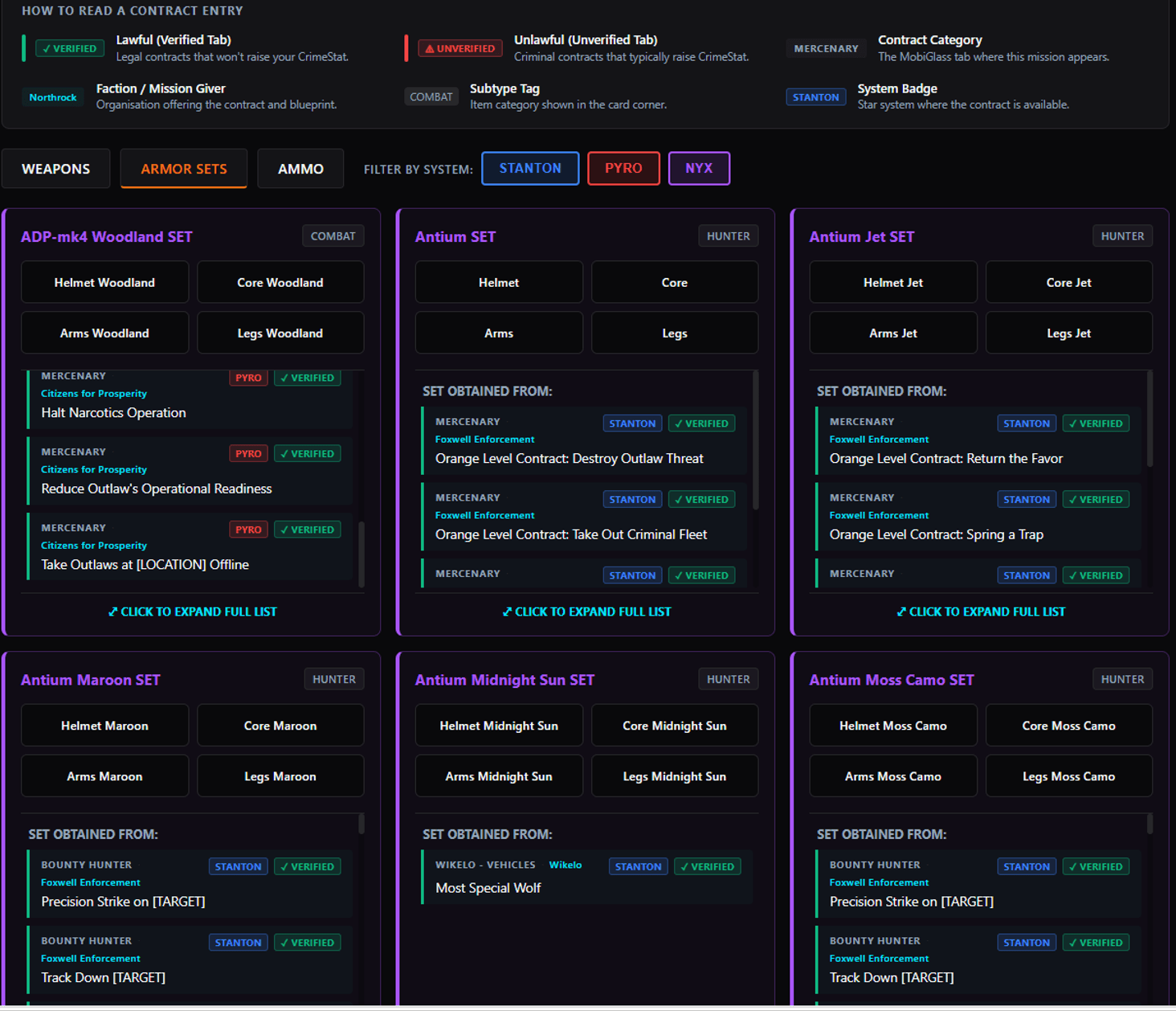Click the COMBAT tag on ADP-mk4 Woodland SET
Viewport: 1176px width, 1011px height.
pos(333,235)
